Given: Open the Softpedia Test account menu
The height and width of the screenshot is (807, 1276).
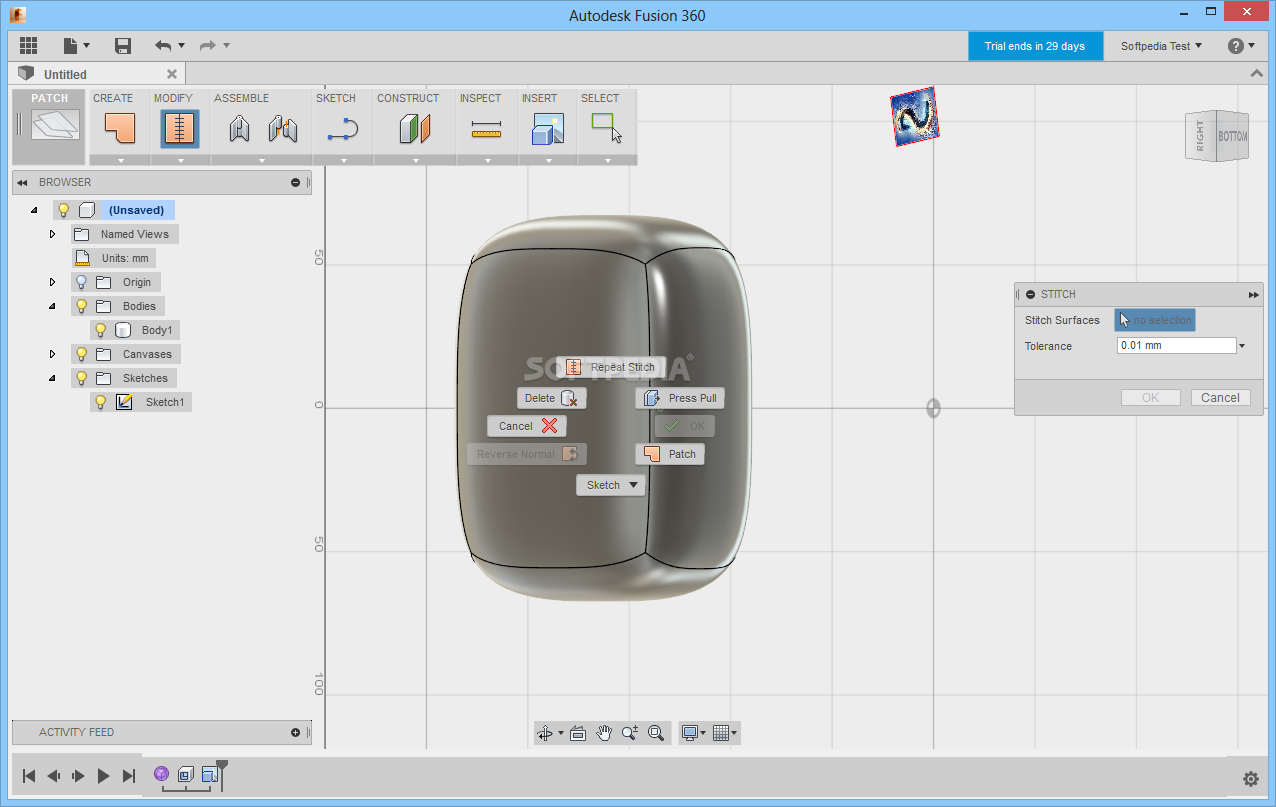Looking at the screenshot, I should (1161, 46).
